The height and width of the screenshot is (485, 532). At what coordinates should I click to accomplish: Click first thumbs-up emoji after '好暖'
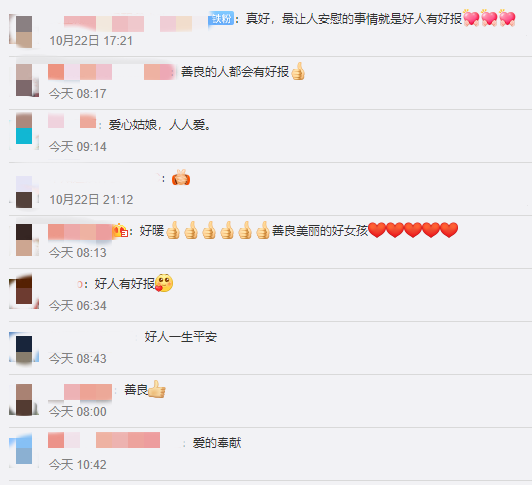173,230
